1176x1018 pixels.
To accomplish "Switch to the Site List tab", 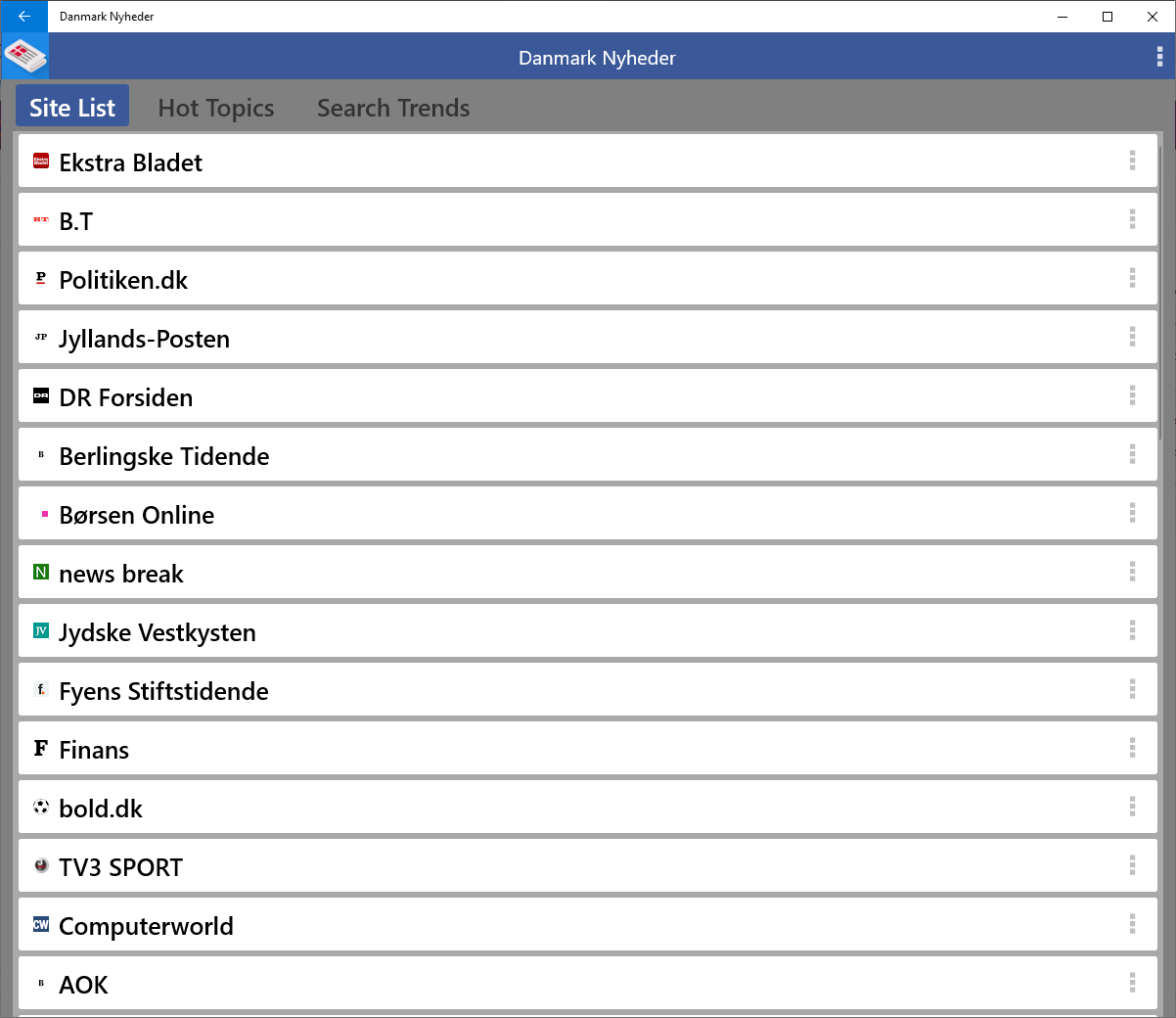I will [x=72, y=106].
